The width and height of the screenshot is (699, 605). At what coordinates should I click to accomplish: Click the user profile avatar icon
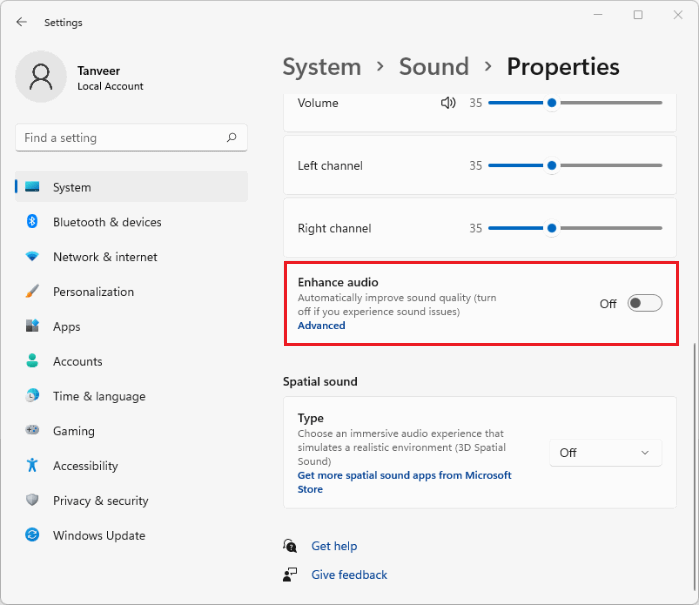(x=41, y=77)
